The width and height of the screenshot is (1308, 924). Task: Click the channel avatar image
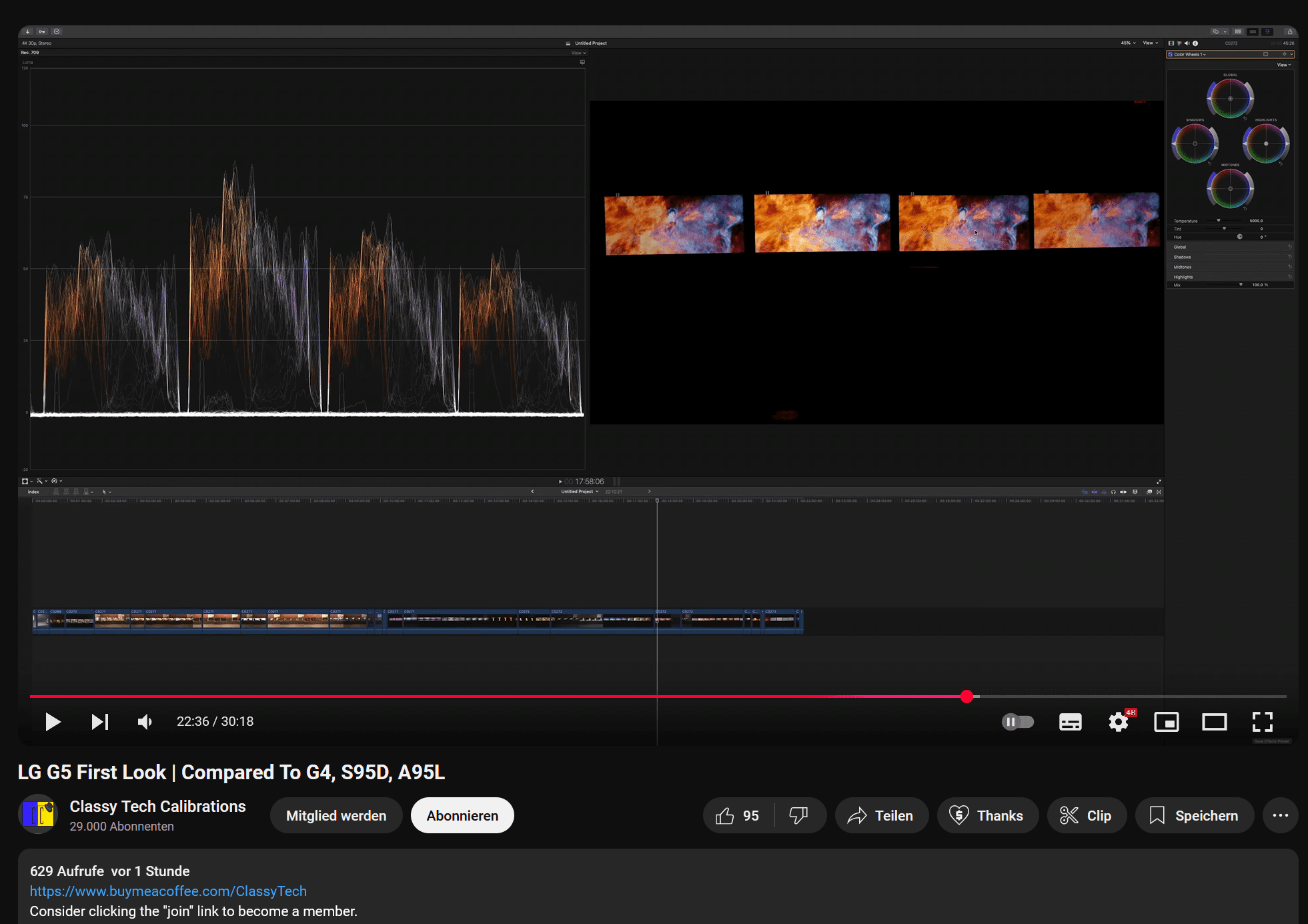pyautogui.click(x=38, y=814)
